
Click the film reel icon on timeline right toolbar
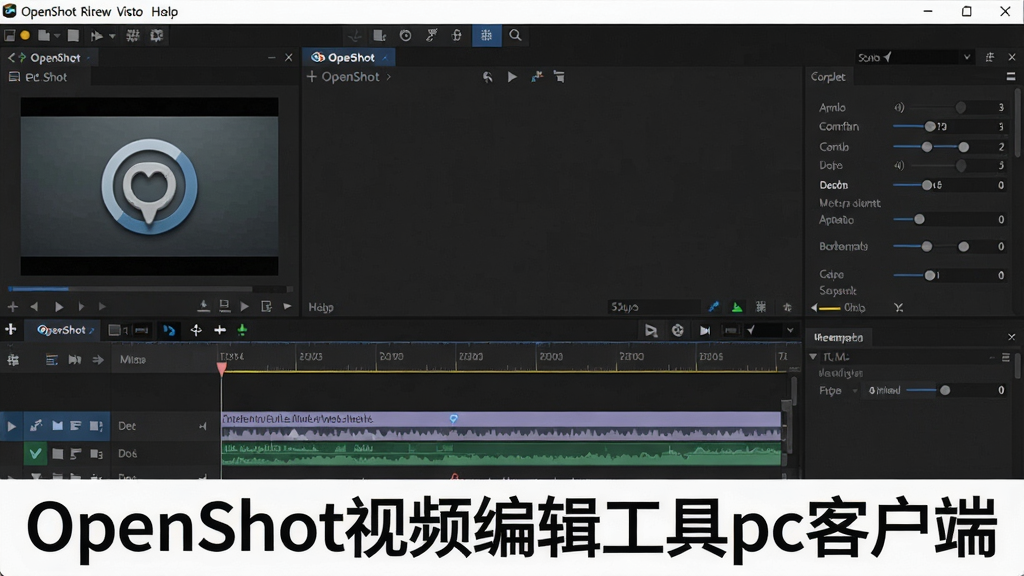pyautogui.click(x=678, y=330)
